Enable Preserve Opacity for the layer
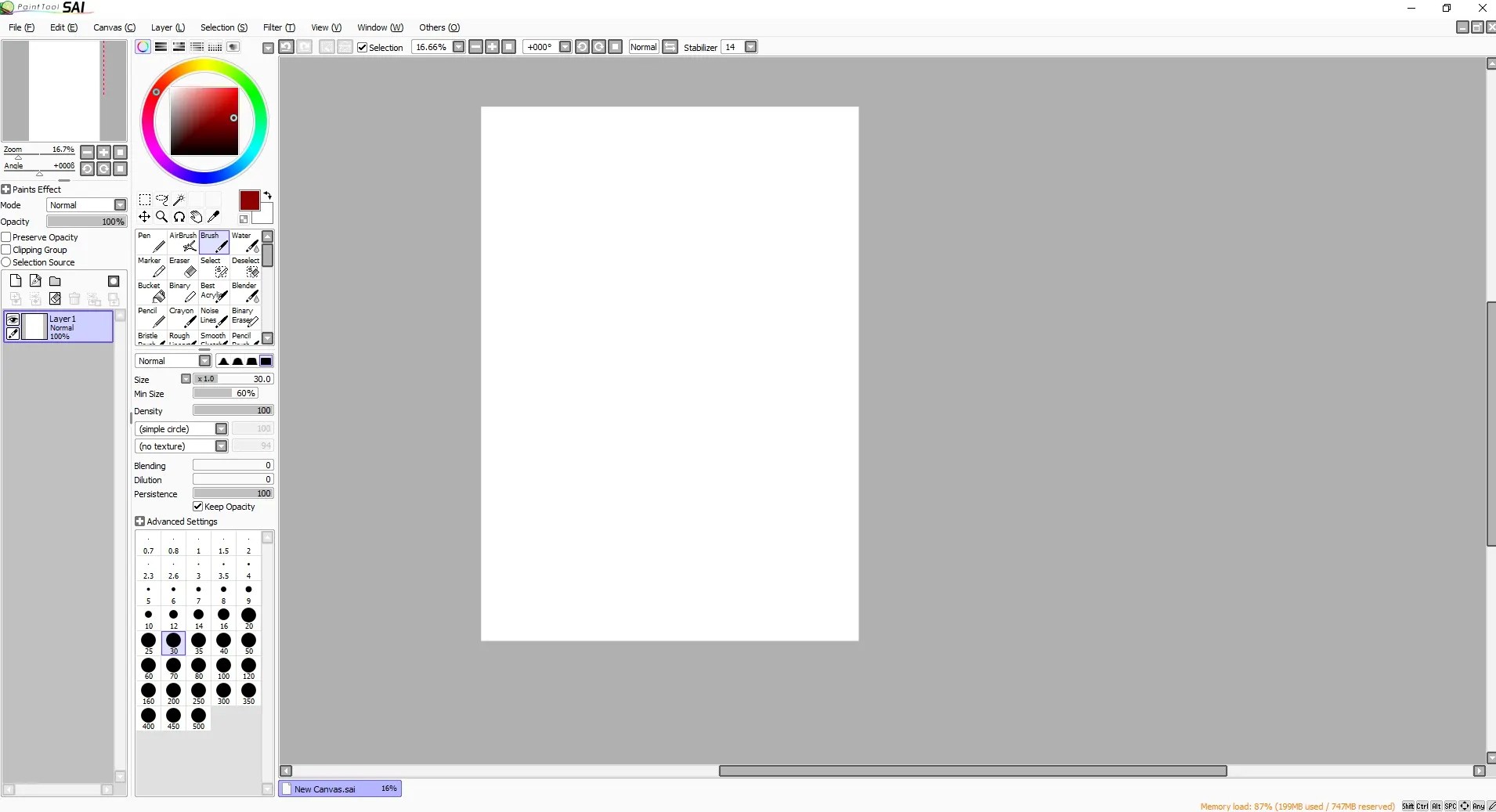 pos(7,237)
